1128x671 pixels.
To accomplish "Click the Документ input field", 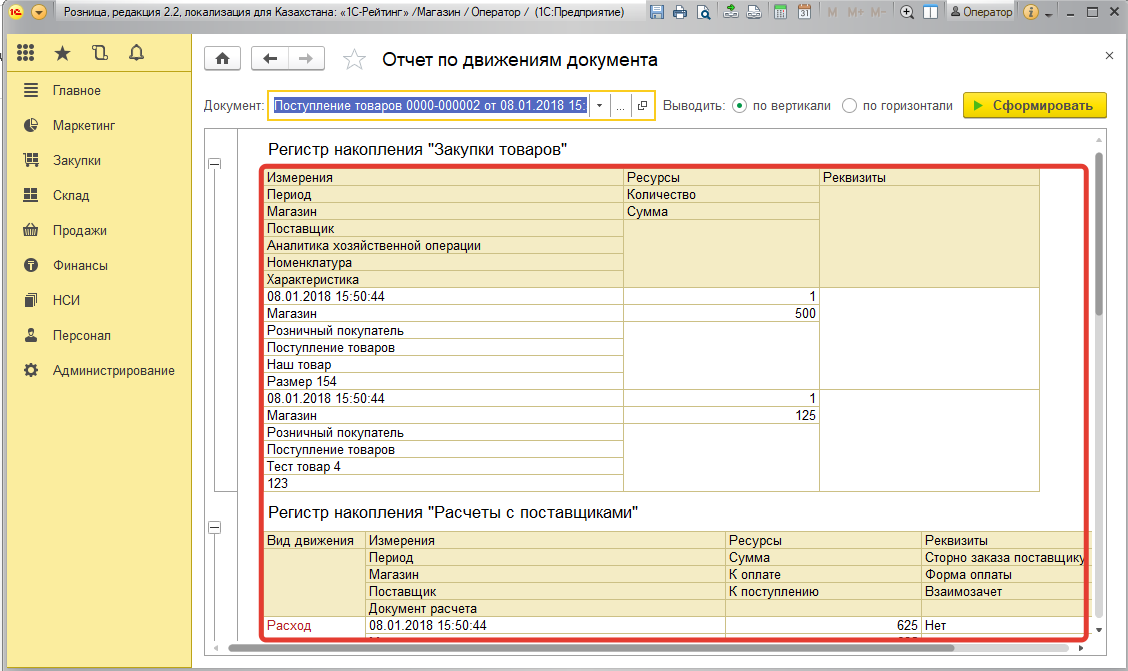I will pyautogui.click(x=430, y=106).
